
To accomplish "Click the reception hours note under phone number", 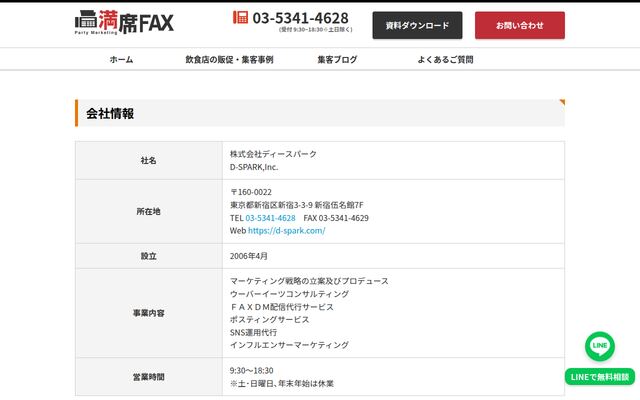I will 316,30.
